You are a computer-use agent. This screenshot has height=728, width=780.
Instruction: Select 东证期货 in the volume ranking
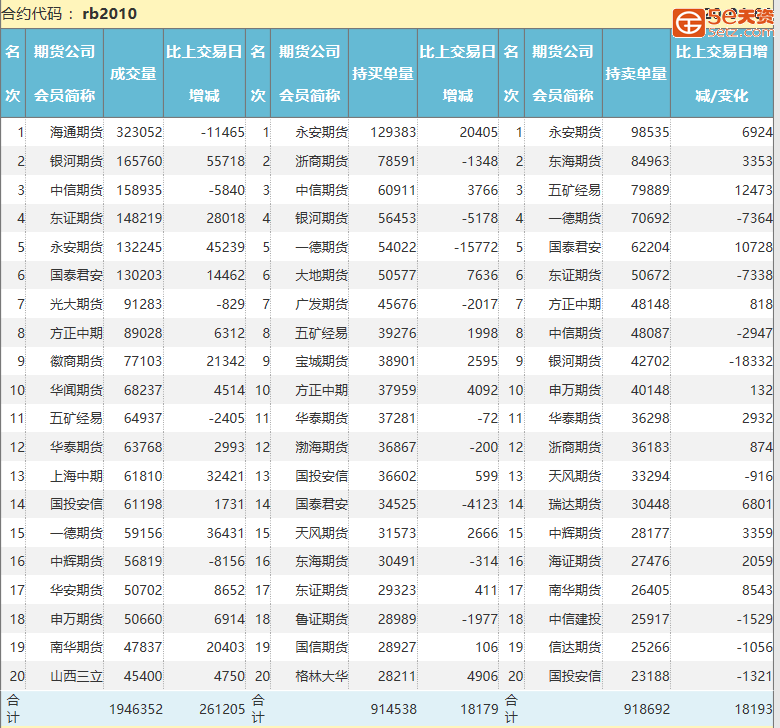pyautogui.click(x=76, y=218)
